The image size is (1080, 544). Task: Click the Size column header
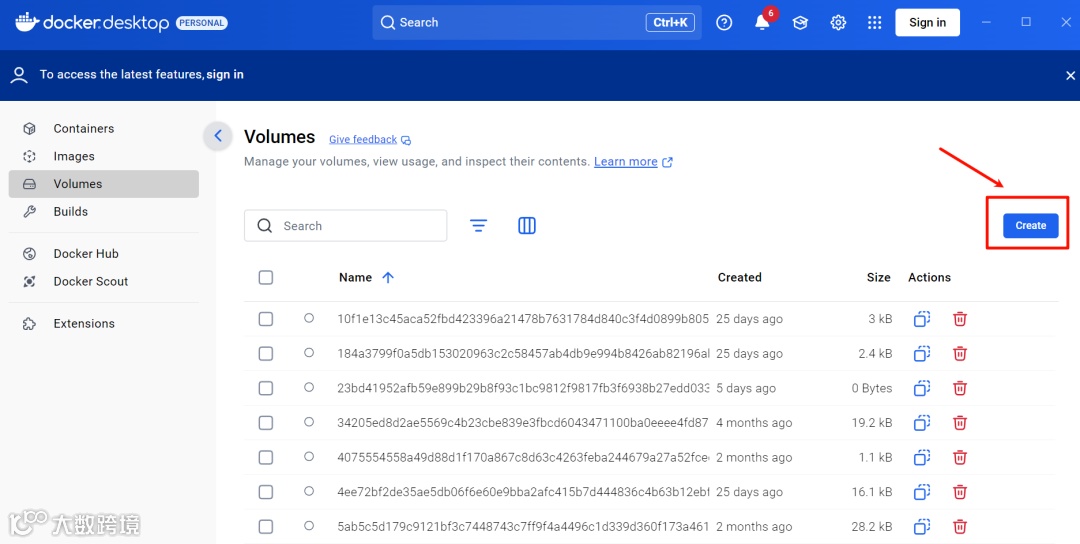[x=878, y=278]
